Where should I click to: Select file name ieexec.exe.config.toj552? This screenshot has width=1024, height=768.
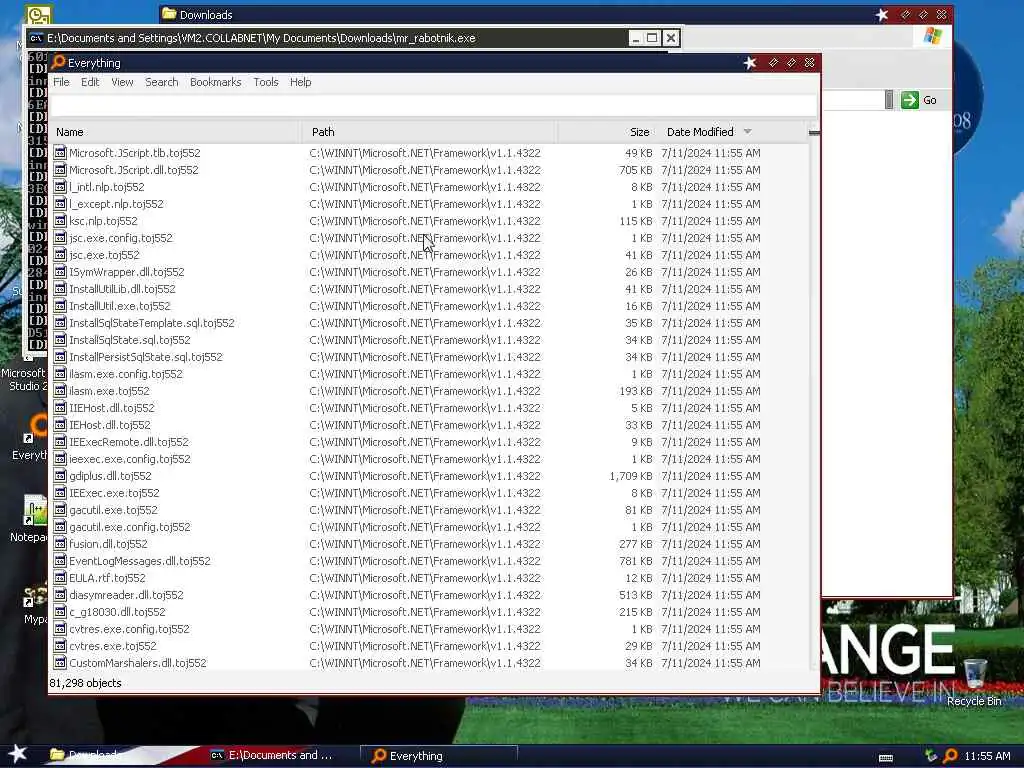click(130, 459)
